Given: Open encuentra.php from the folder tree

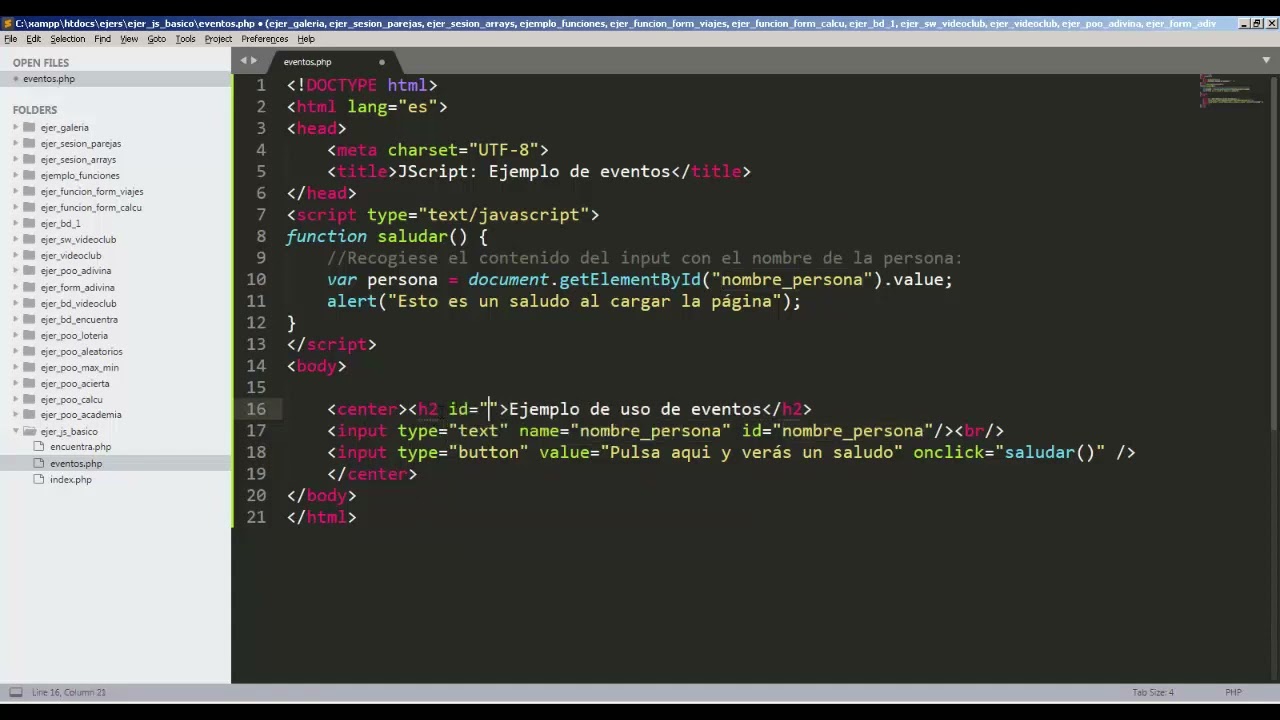Looking at the screenshot, I should click(80, 447).
